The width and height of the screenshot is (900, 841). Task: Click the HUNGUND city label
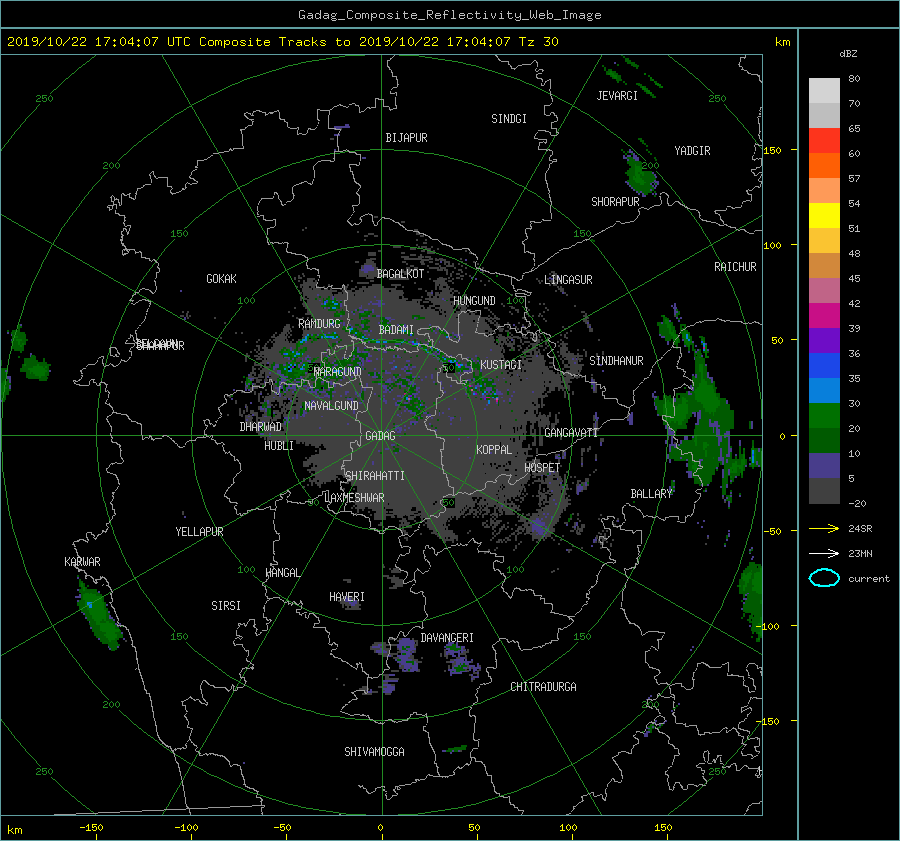(x=474, y=300)
